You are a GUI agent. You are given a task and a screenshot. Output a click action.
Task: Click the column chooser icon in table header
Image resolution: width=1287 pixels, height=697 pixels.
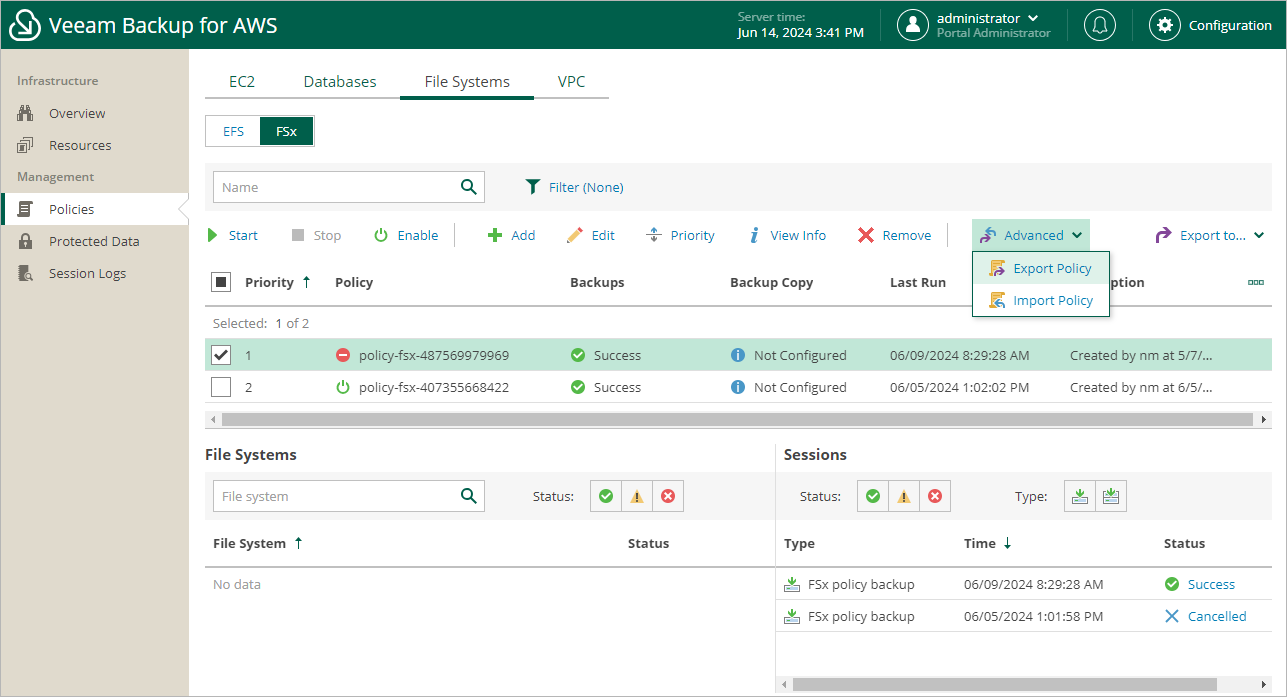click(1255, 283)
